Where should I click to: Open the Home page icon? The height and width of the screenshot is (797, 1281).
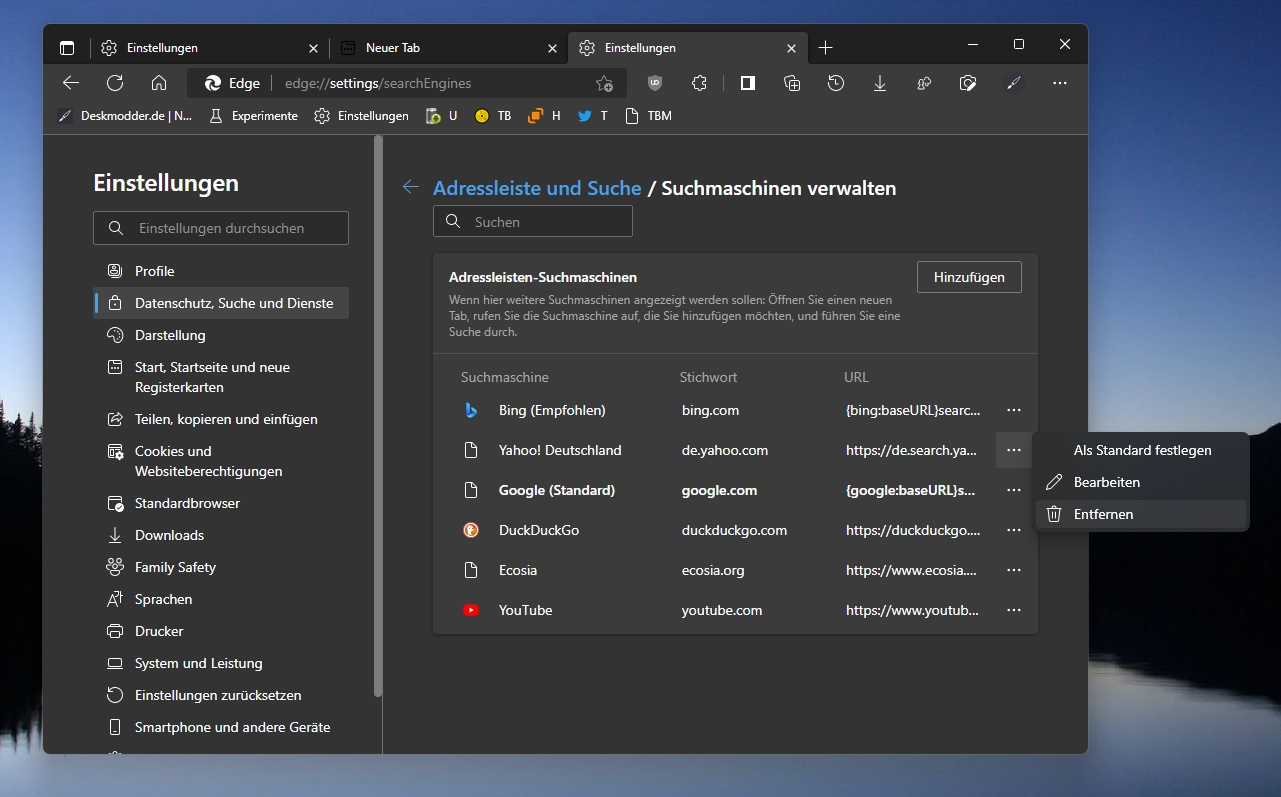click(x=159, y=83)
